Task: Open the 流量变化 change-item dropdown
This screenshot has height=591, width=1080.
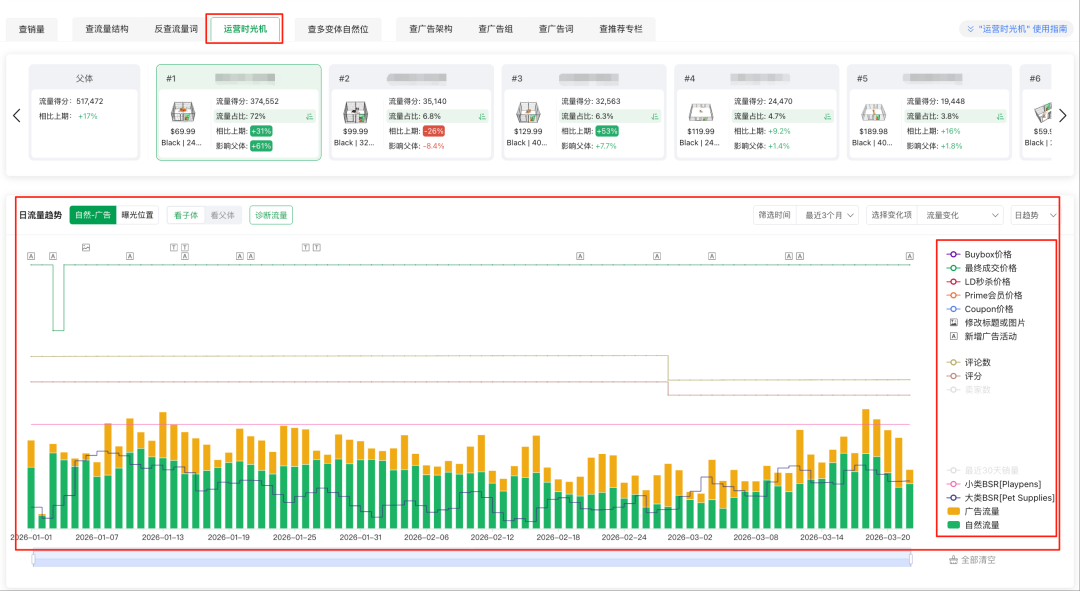Action: point(960,215)
